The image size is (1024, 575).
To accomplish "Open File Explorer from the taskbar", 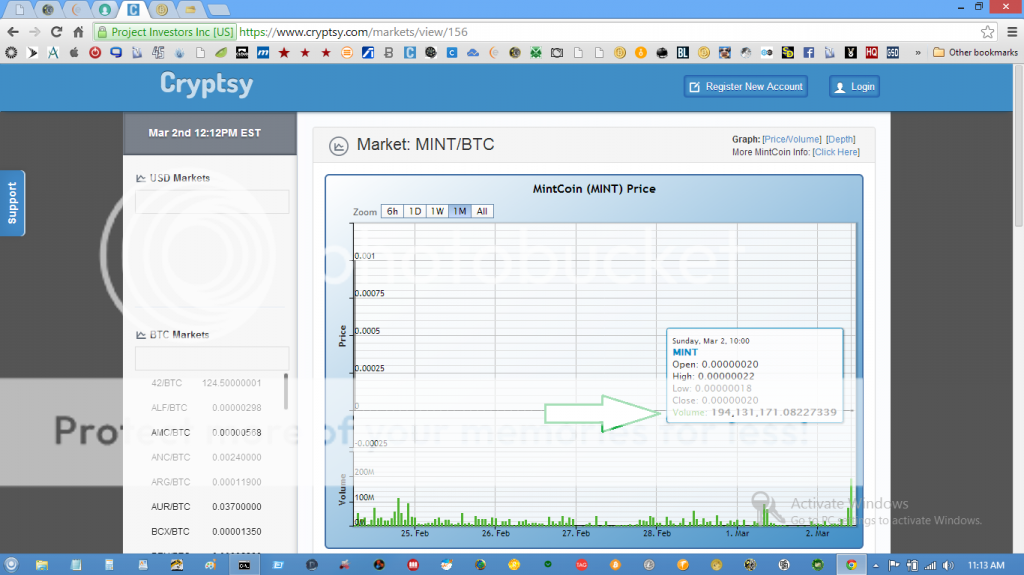I will click(42, 565).
